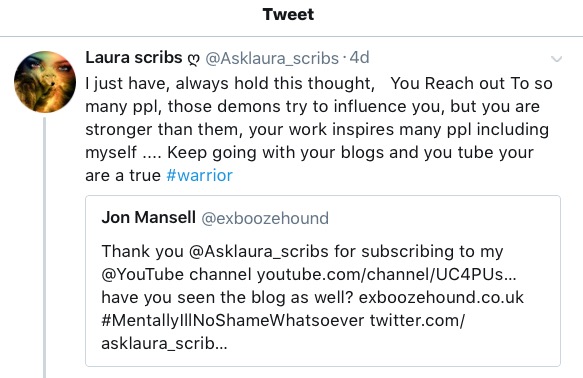Open the twitter.com/asklaura_scrib… link
The height and width of the screenshot is (378, 583).
283,332
